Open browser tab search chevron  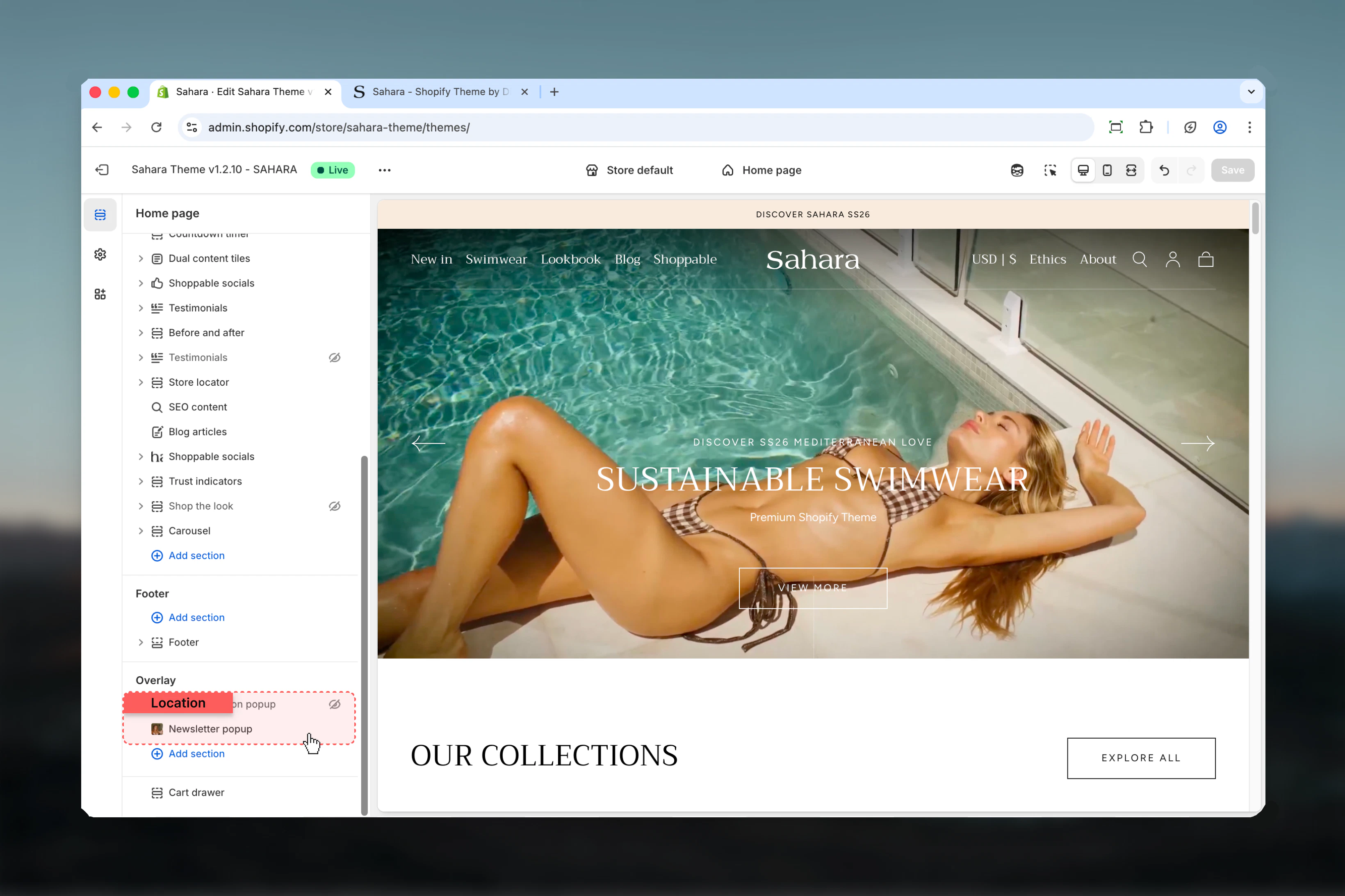coord(1251,92)
